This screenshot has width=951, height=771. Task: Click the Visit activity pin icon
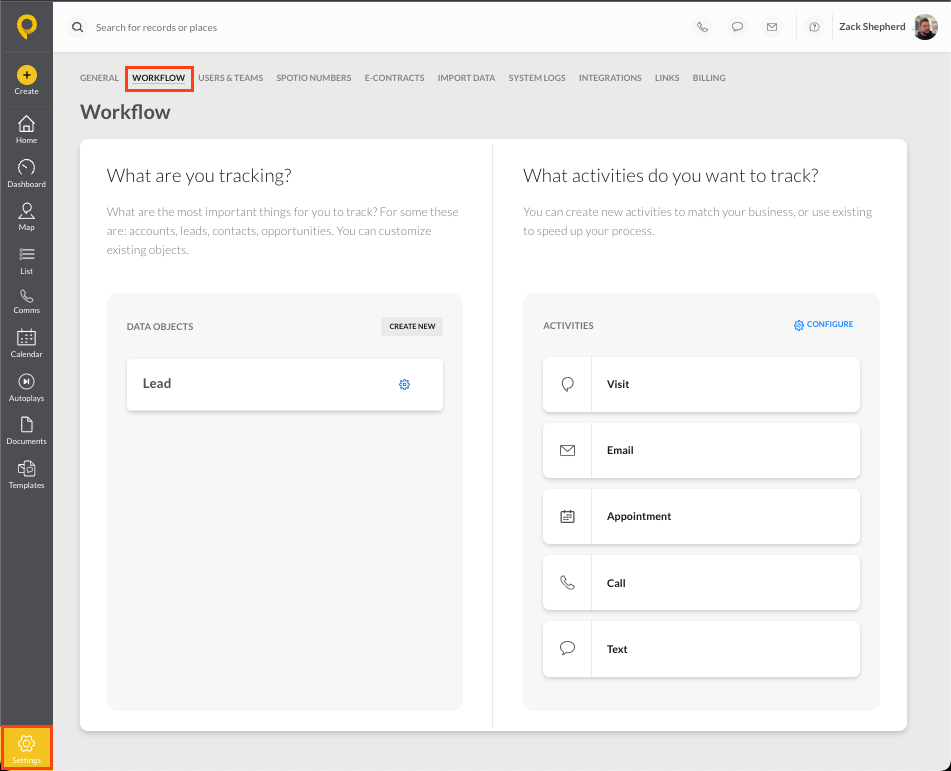[x=568, y=384]
